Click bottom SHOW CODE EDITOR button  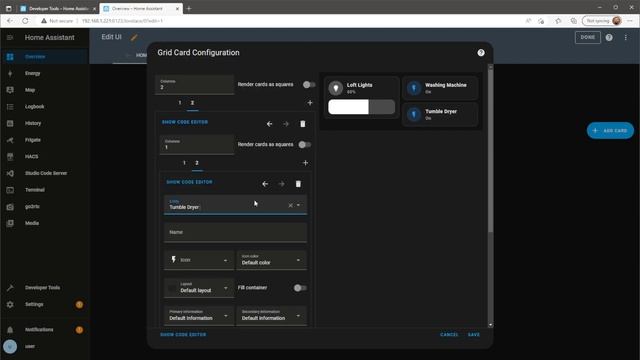183,335
